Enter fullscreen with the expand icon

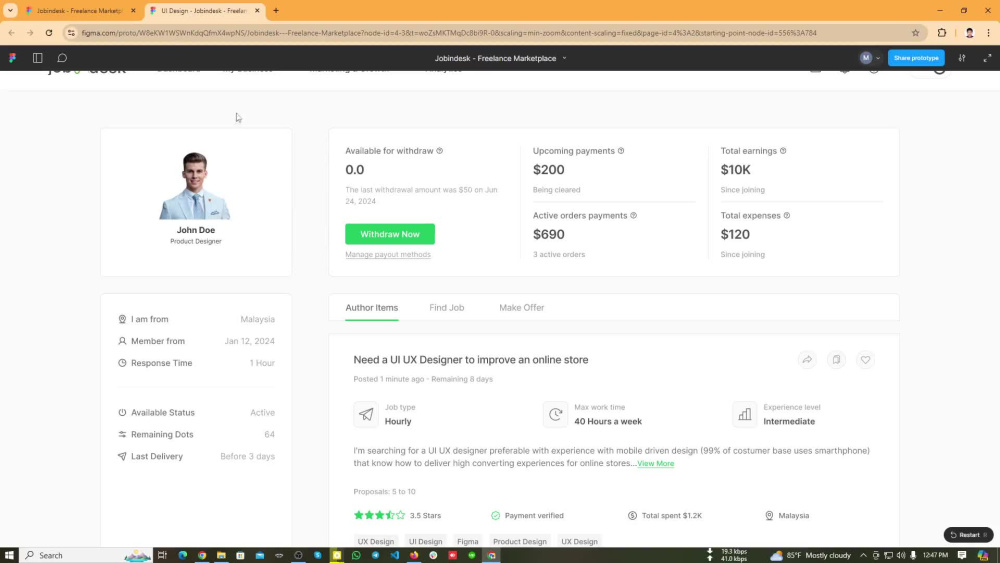click(x=987, y=58)
